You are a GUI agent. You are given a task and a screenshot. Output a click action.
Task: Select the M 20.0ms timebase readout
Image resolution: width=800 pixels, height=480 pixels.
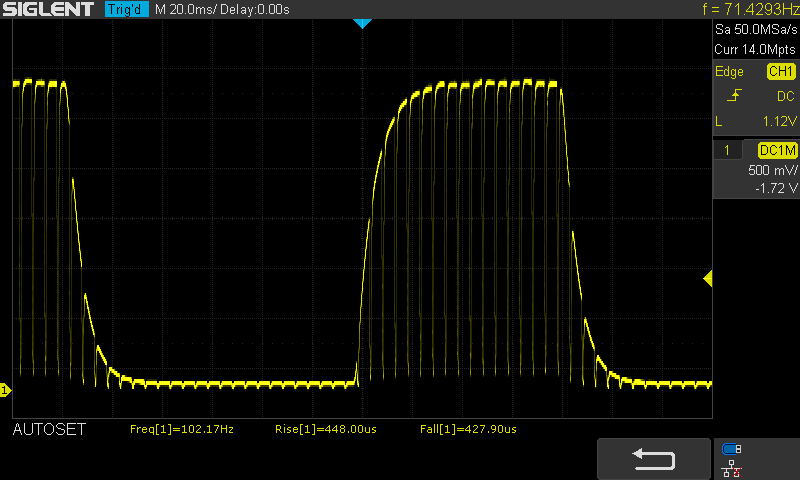point(185,9)
